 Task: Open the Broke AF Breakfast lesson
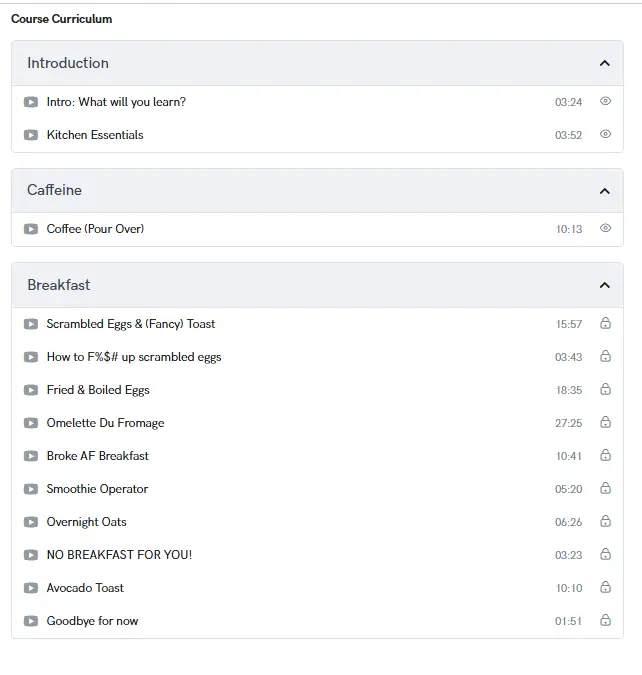click(x=98, y=456)
